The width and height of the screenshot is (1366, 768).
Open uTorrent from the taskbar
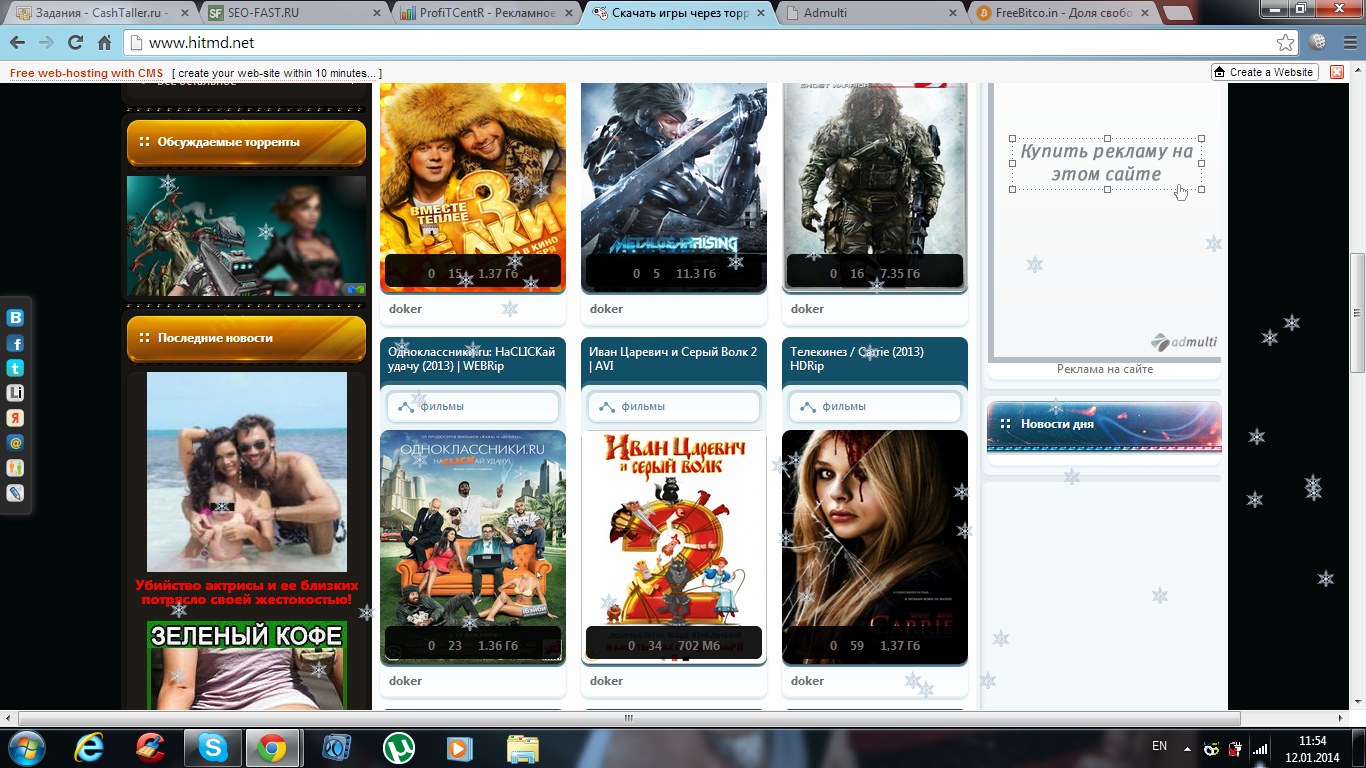[x=399, y=747]
